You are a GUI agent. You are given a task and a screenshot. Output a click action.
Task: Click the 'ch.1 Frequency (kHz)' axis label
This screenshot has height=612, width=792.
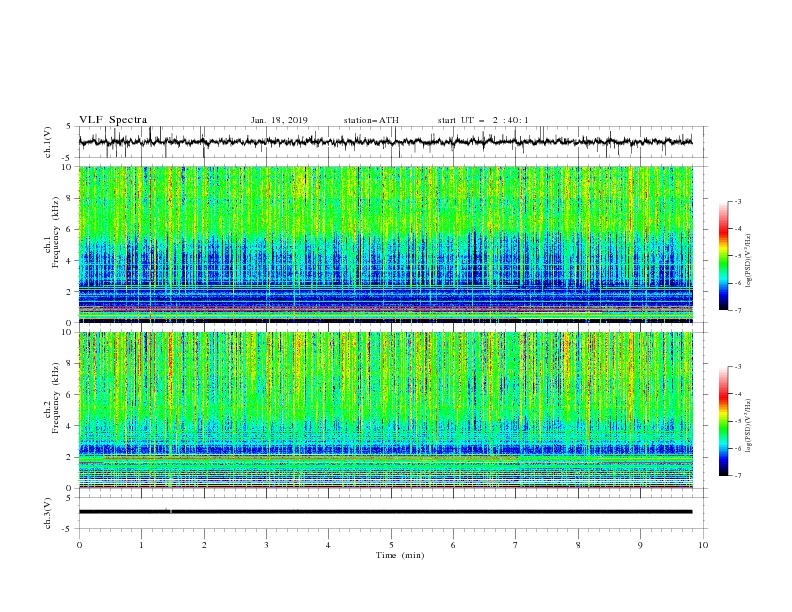click(52, 232)
